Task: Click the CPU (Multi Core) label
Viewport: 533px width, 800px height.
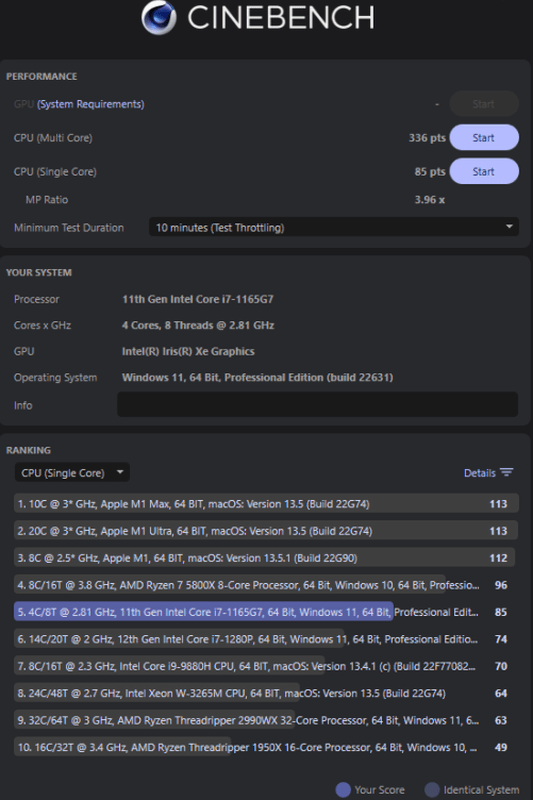Action: tap(53, 138)
